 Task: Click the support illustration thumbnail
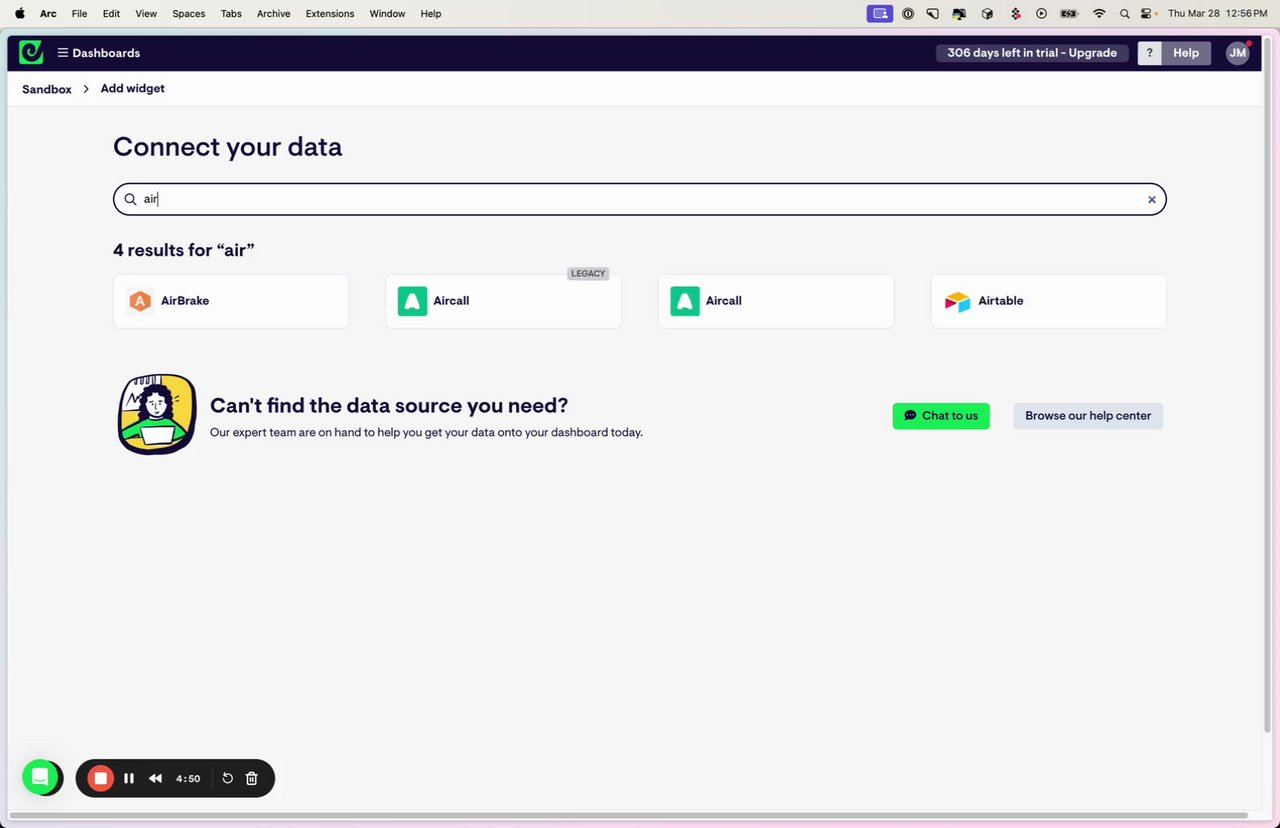tap(157, 414)
